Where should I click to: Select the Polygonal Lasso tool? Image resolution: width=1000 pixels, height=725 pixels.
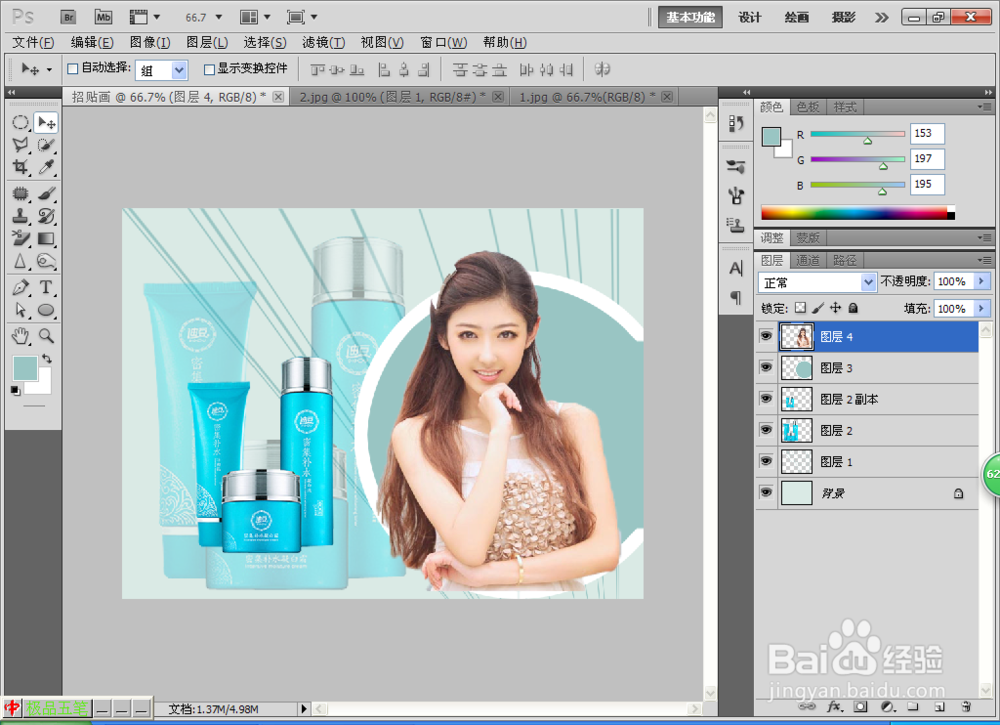(21, 145)
